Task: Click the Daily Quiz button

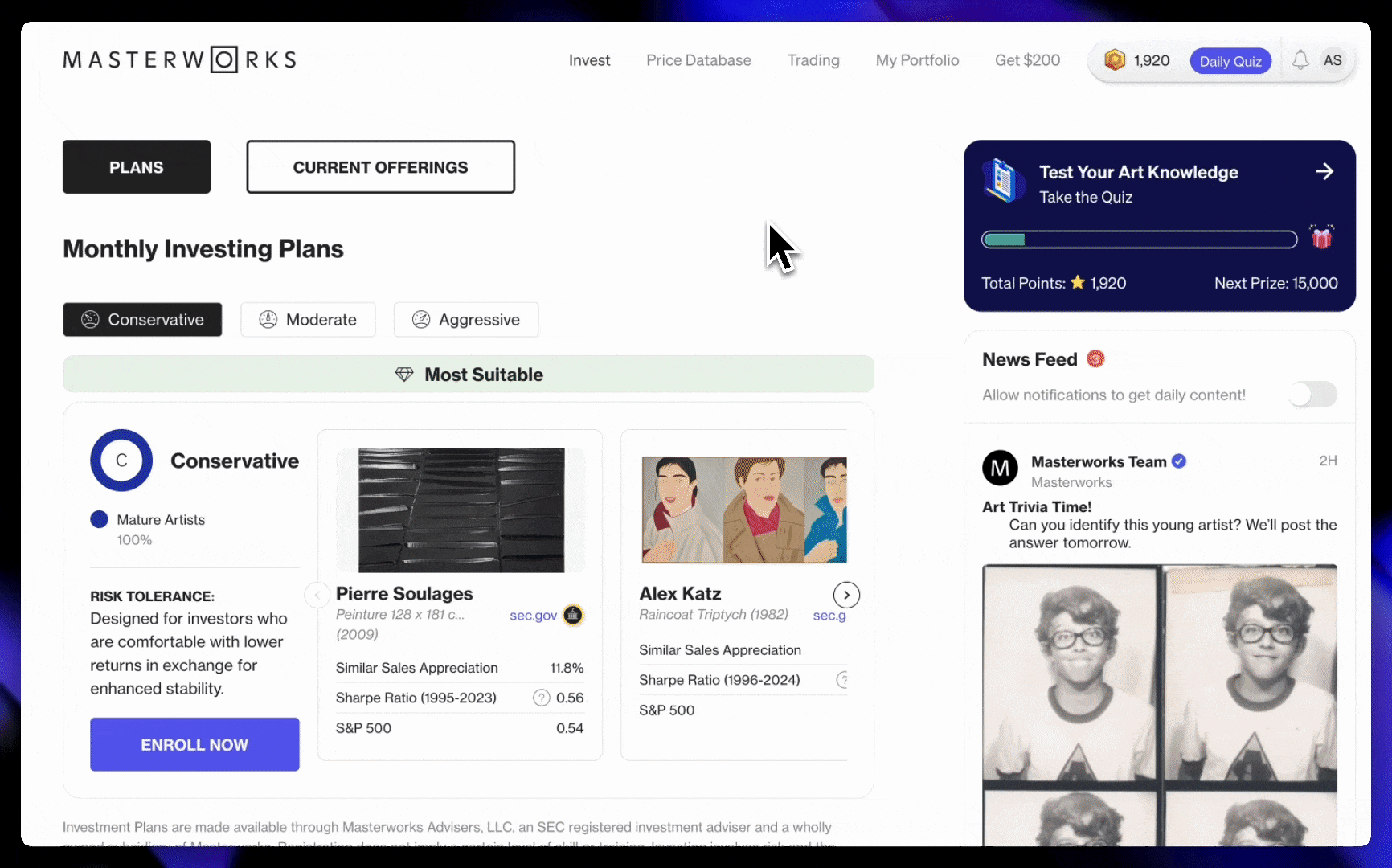Action: (1230, 61)
